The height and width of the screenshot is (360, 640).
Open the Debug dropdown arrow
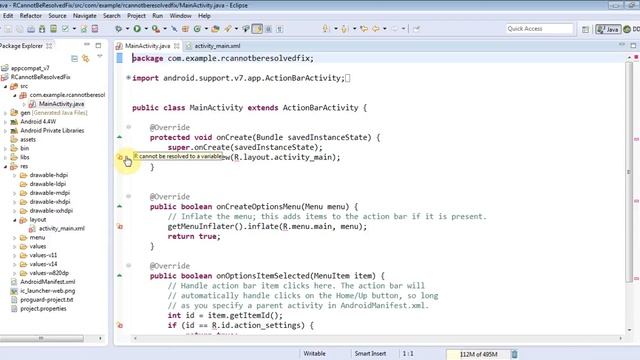point(127,29)
